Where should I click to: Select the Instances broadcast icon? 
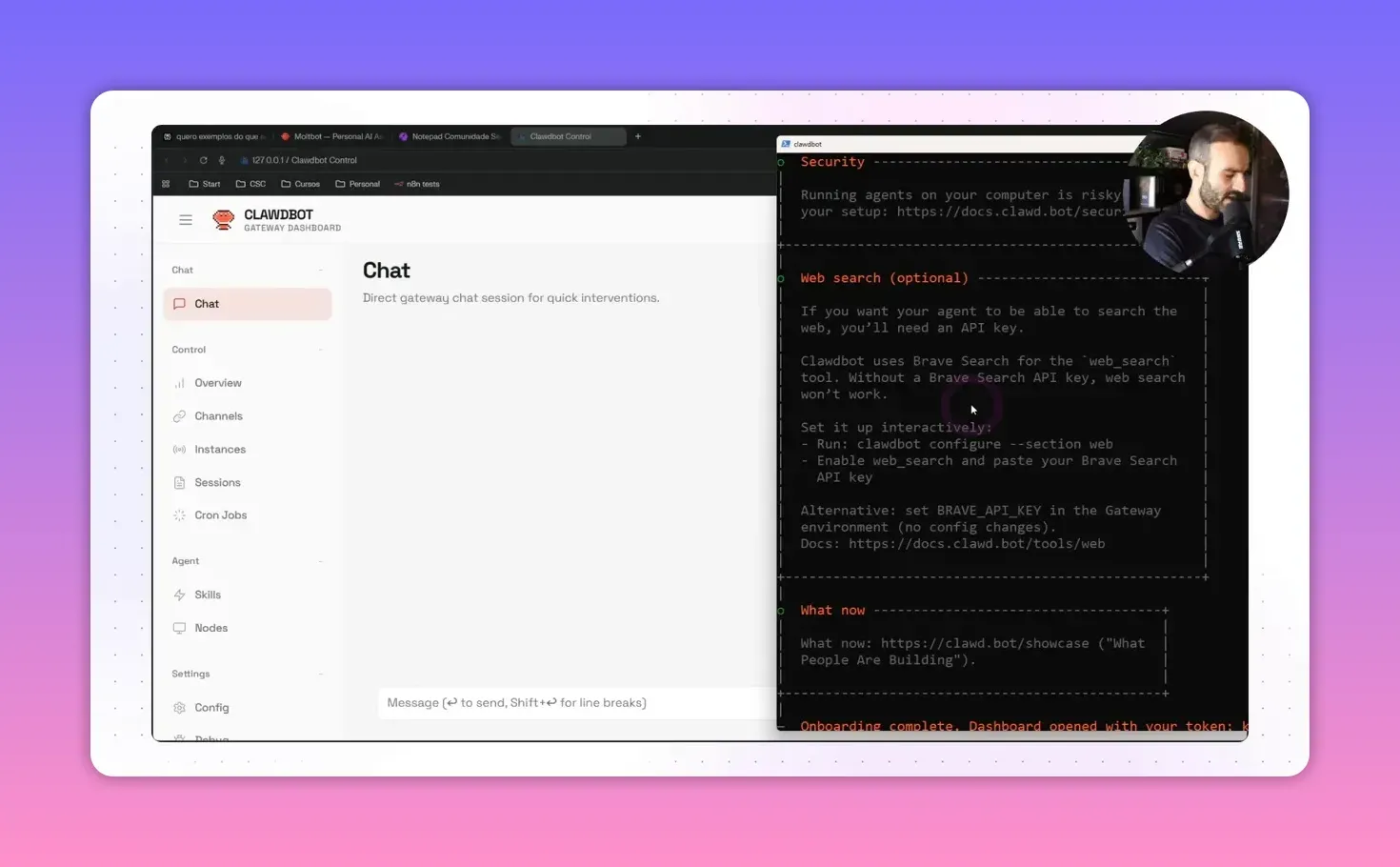coord(179,449)
